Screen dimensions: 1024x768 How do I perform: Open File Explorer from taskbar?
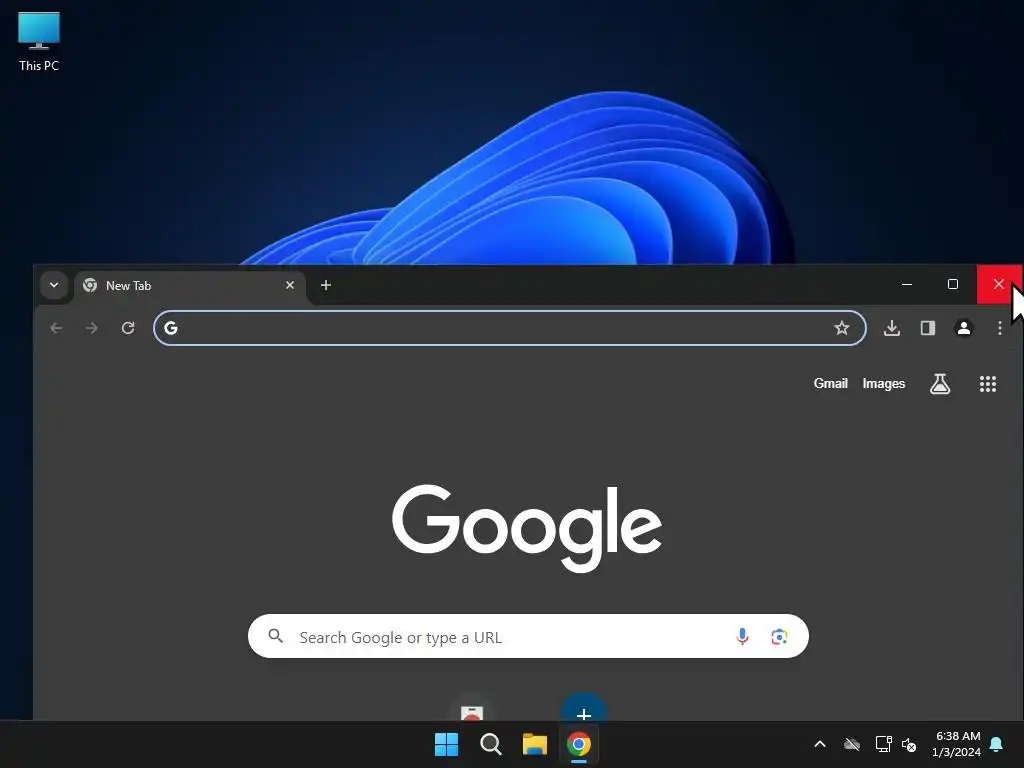(x=535, y=744)
